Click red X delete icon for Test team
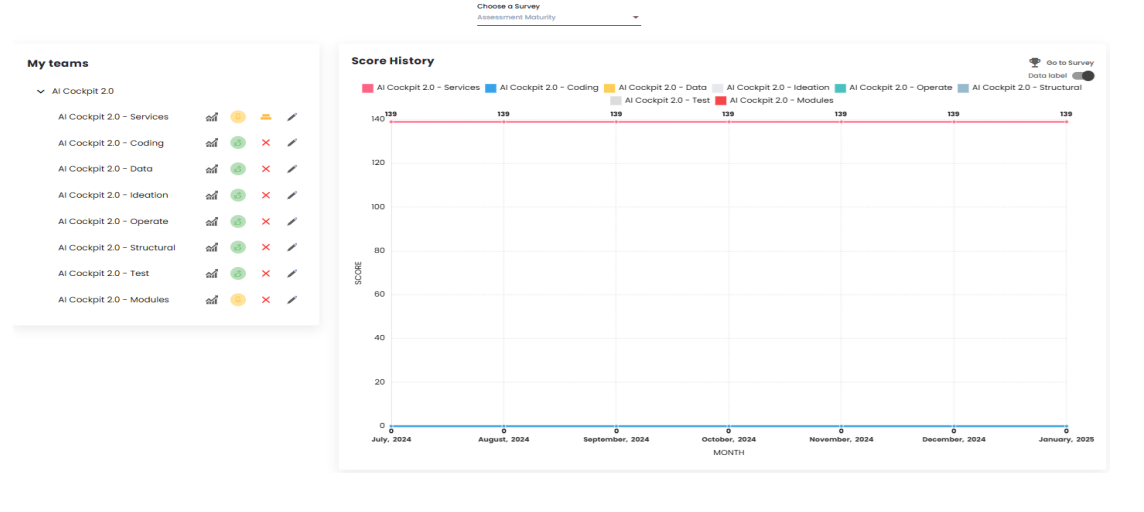 [x=266, y=273]
